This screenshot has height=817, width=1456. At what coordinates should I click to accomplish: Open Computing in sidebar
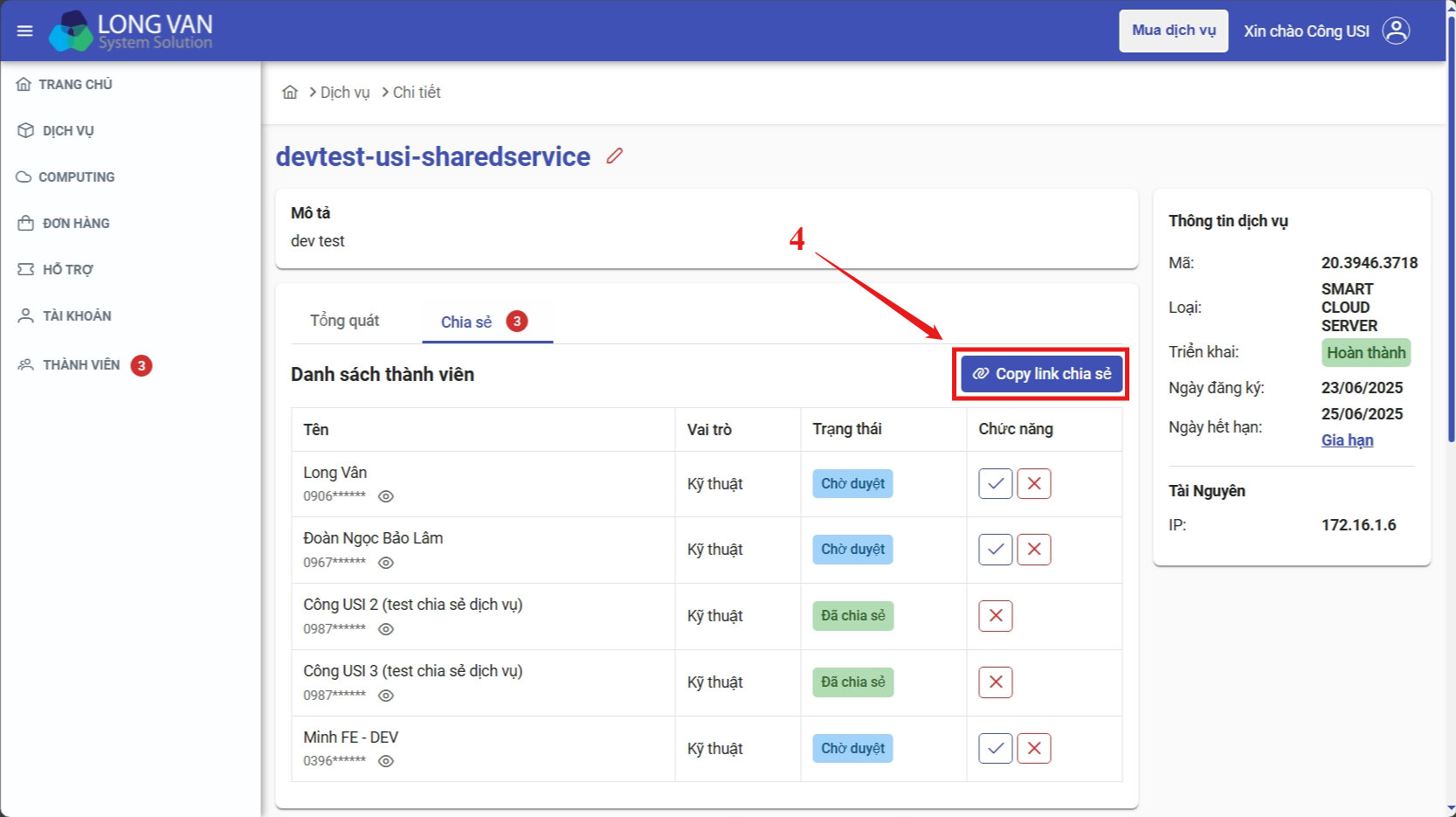coord(66,177)
